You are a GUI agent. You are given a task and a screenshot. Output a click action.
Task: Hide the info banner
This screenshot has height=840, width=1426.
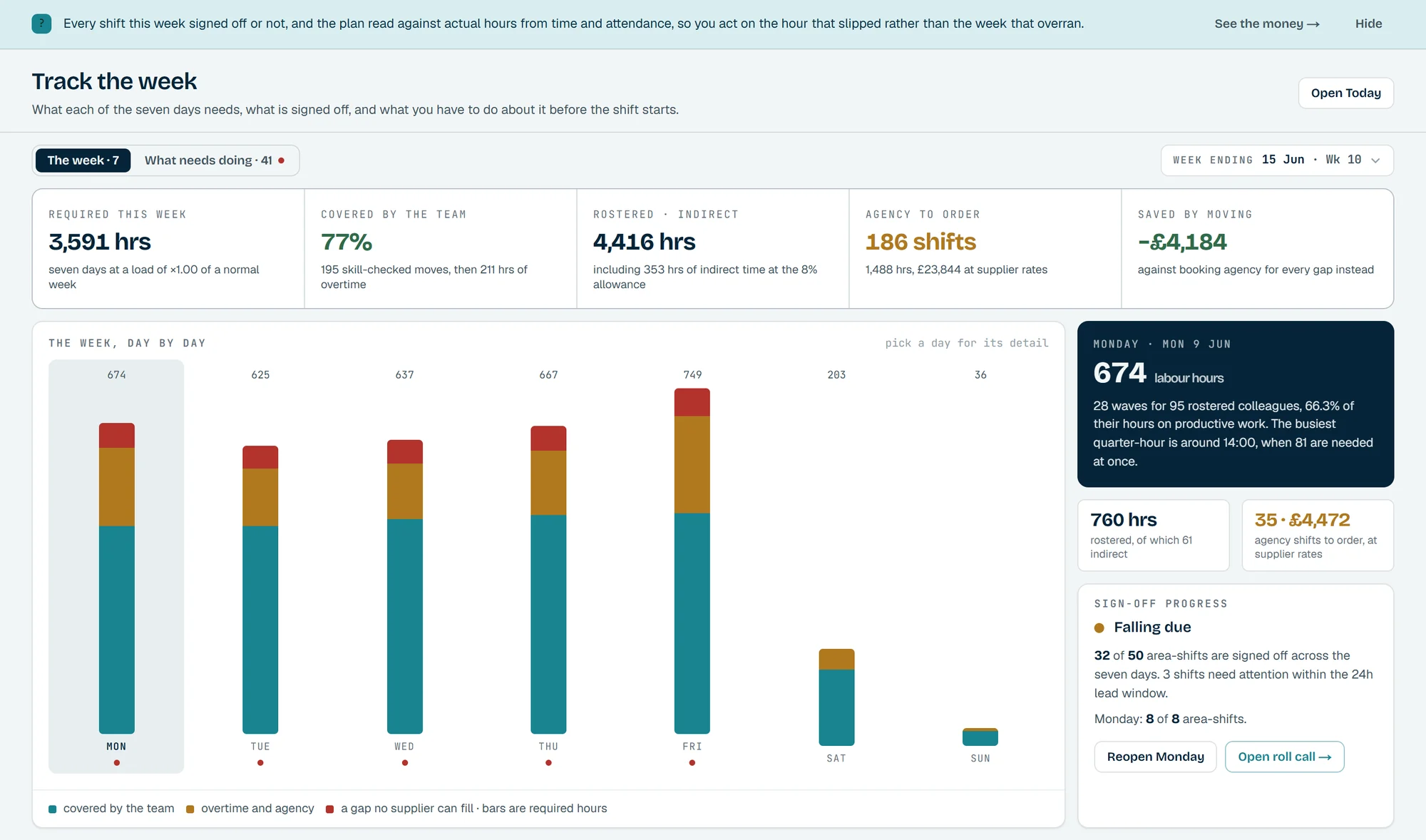point(1368,24)
